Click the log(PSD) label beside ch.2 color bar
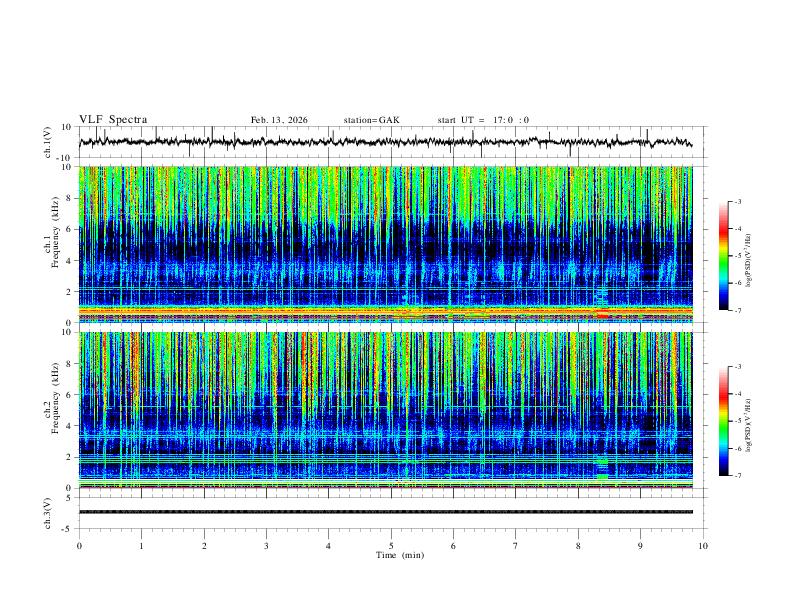Screen dimensions: 792x612 pyautogui.click(x=749, y=425)
